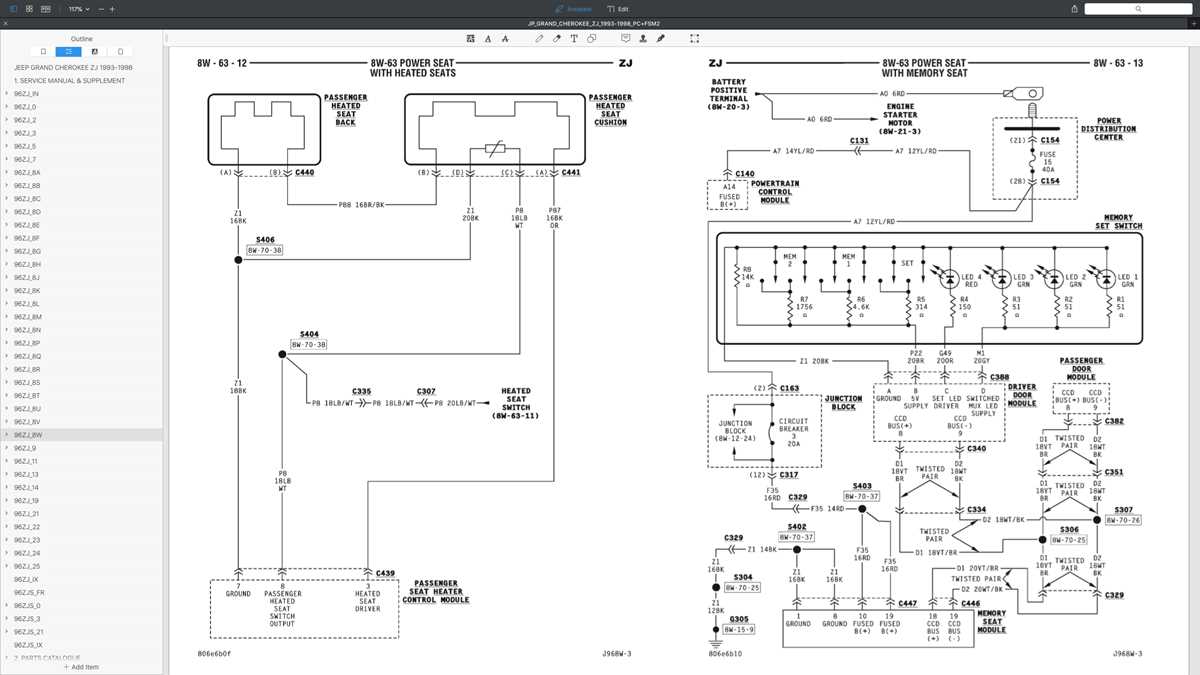Zoom out with the minus button
The image size is (1200, 675).
point(100,8)
